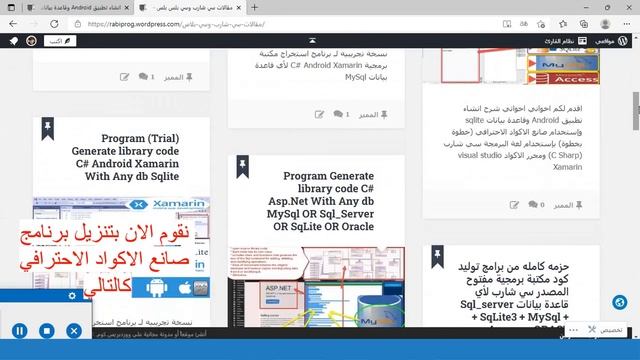
Task: Open browser collections
Action: [x=584, y=24]
